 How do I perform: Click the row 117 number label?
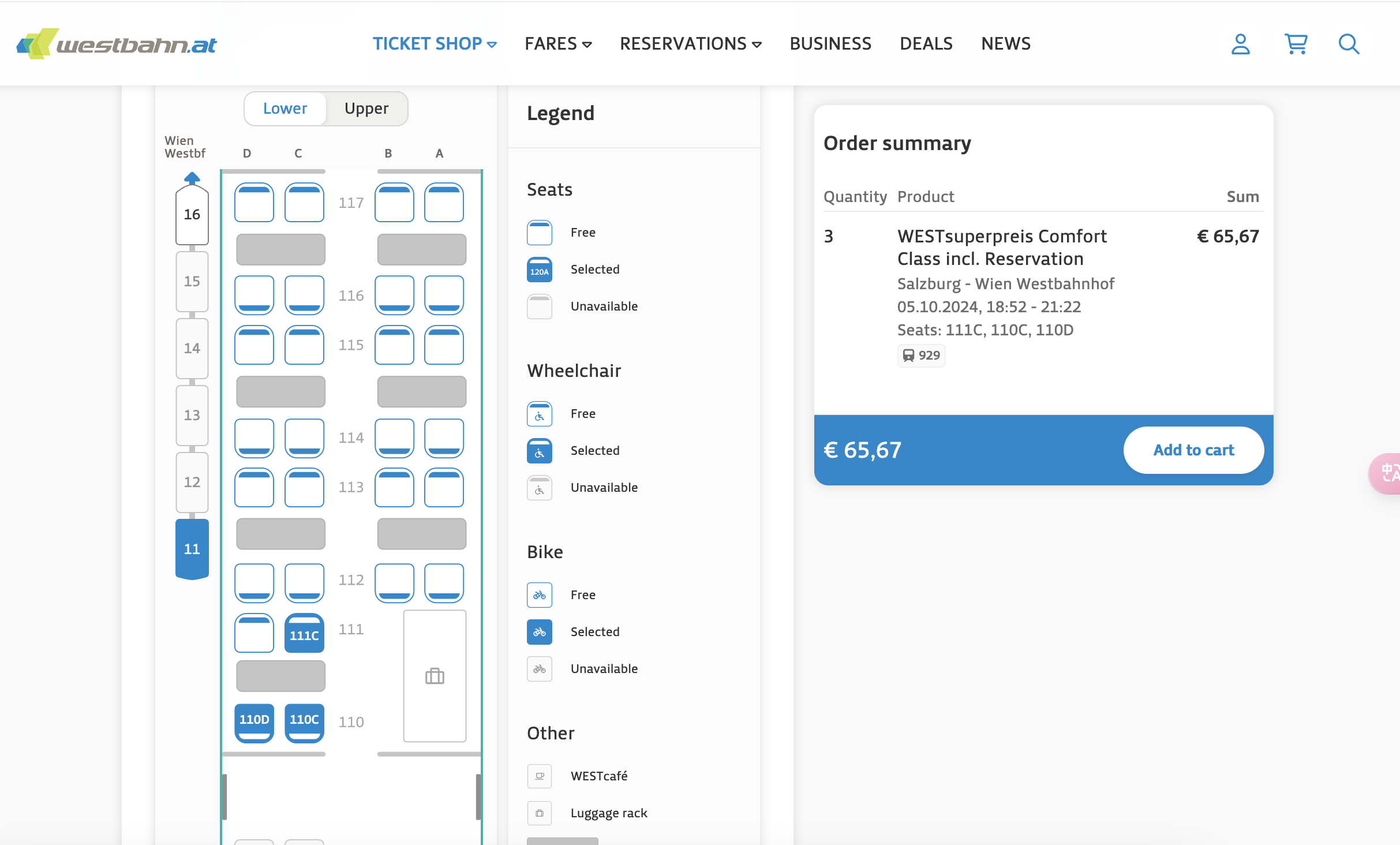point(351,203)
